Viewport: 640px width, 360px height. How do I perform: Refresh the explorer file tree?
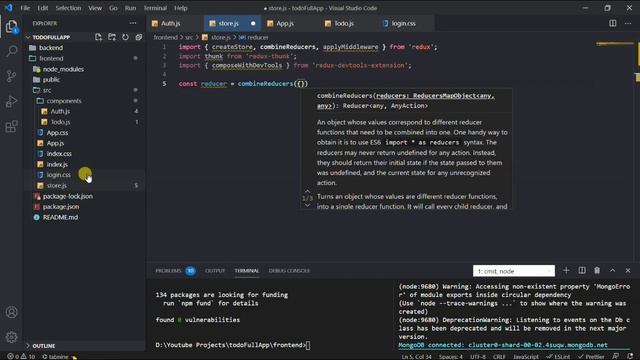[x=125, y=37]
